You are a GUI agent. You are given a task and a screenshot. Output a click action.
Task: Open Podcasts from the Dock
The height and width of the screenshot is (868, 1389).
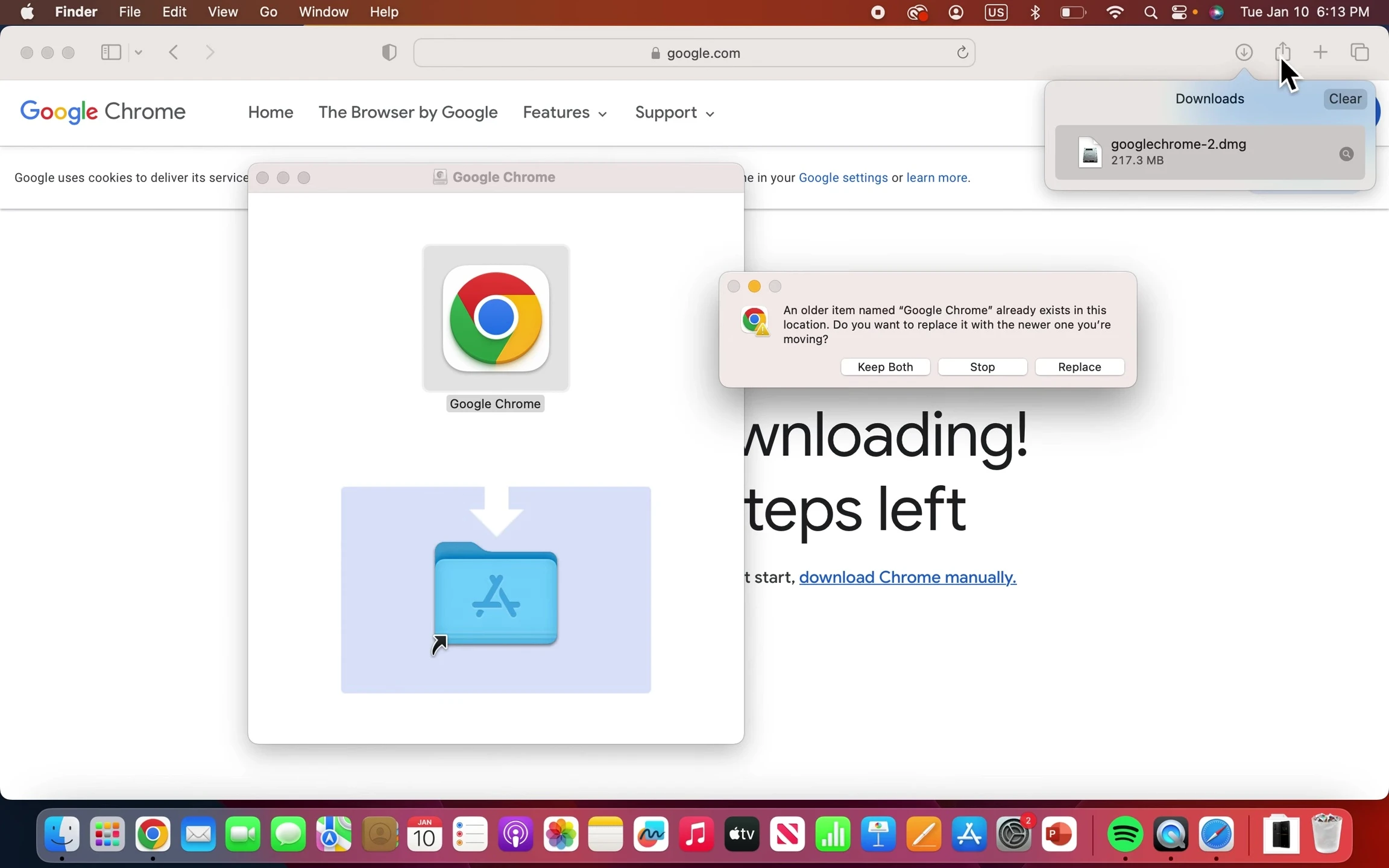pos(515,835)
